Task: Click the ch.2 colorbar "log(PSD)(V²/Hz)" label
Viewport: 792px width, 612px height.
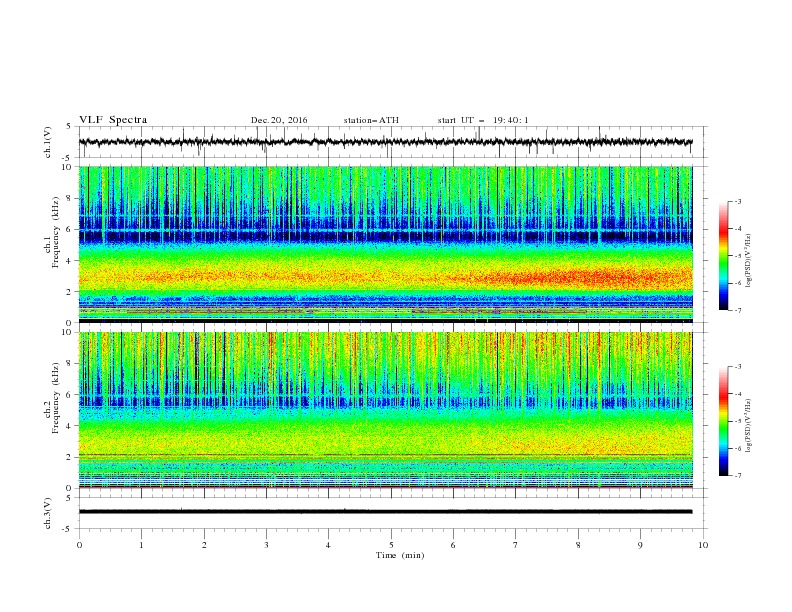Action: pyautogui.click(x=748, y=425)
